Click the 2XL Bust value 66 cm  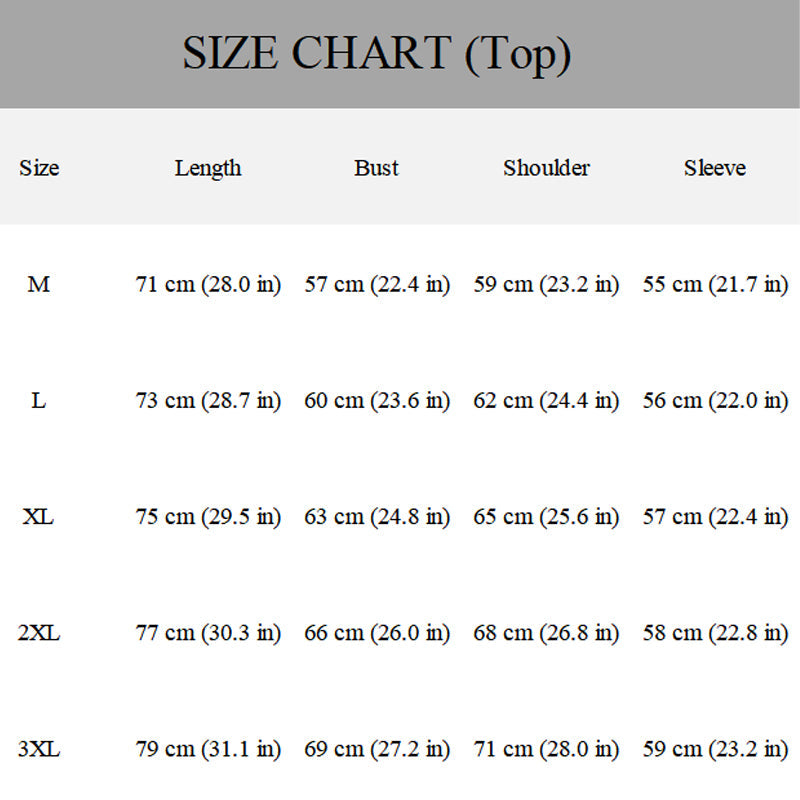pyautogui.click(x=376, y=633)
